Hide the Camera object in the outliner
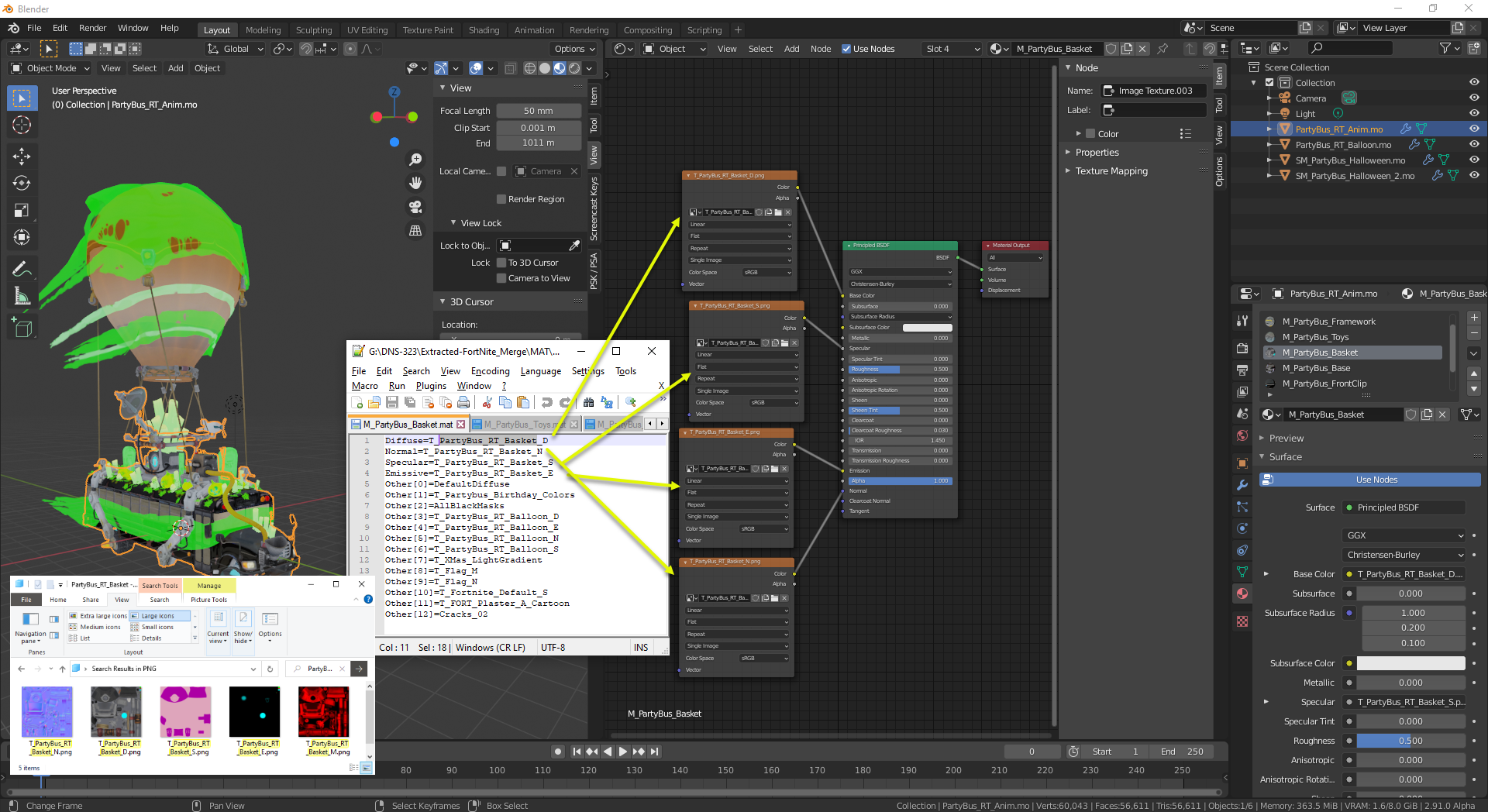This screenshot has width=1488, height=812. point(1474,98)
